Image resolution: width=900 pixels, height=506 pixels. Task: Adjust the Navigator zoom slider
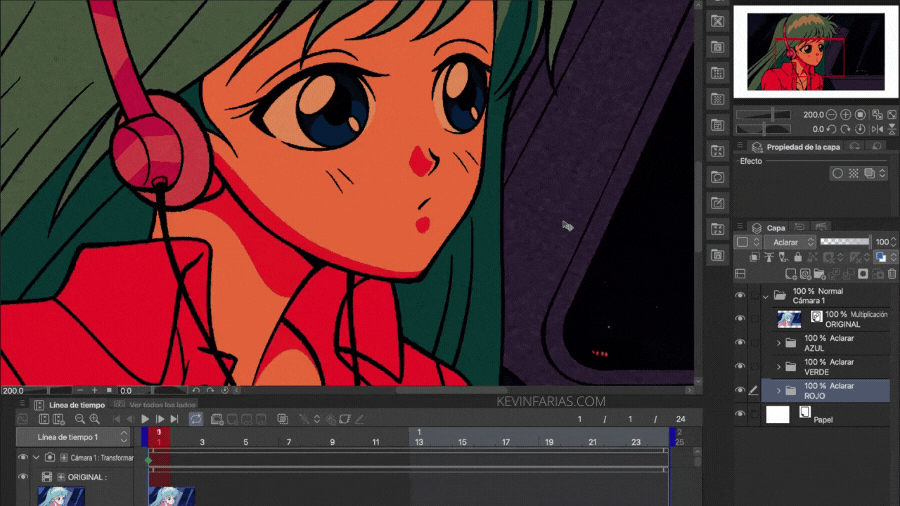763,115
